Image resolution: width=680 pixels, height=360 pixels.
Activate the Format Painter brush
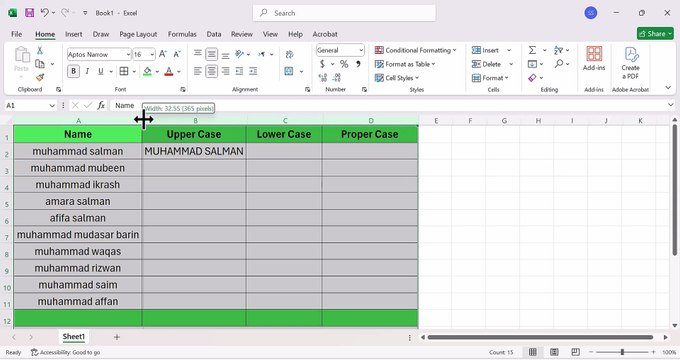39,77
